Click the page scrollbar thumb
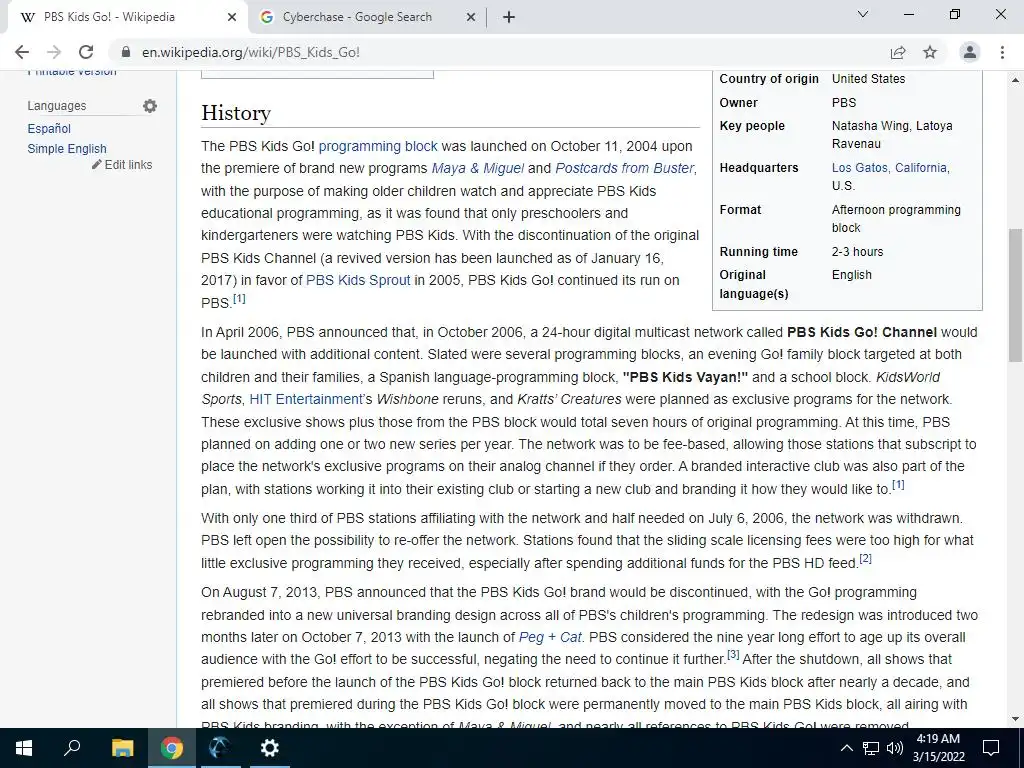This screenshot has height=768, width=1024. pos(1015,295)
